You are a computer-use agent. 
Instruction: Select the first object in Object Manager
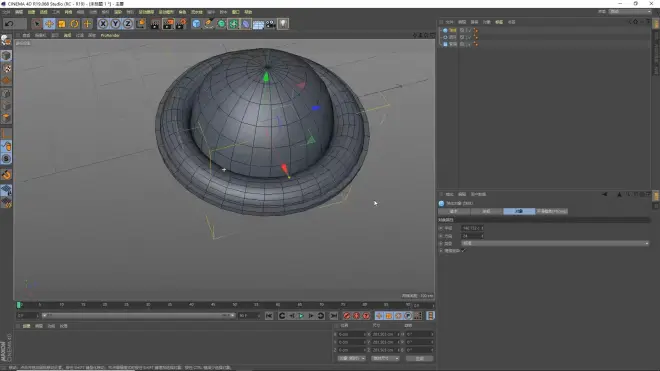pos(452,30)
